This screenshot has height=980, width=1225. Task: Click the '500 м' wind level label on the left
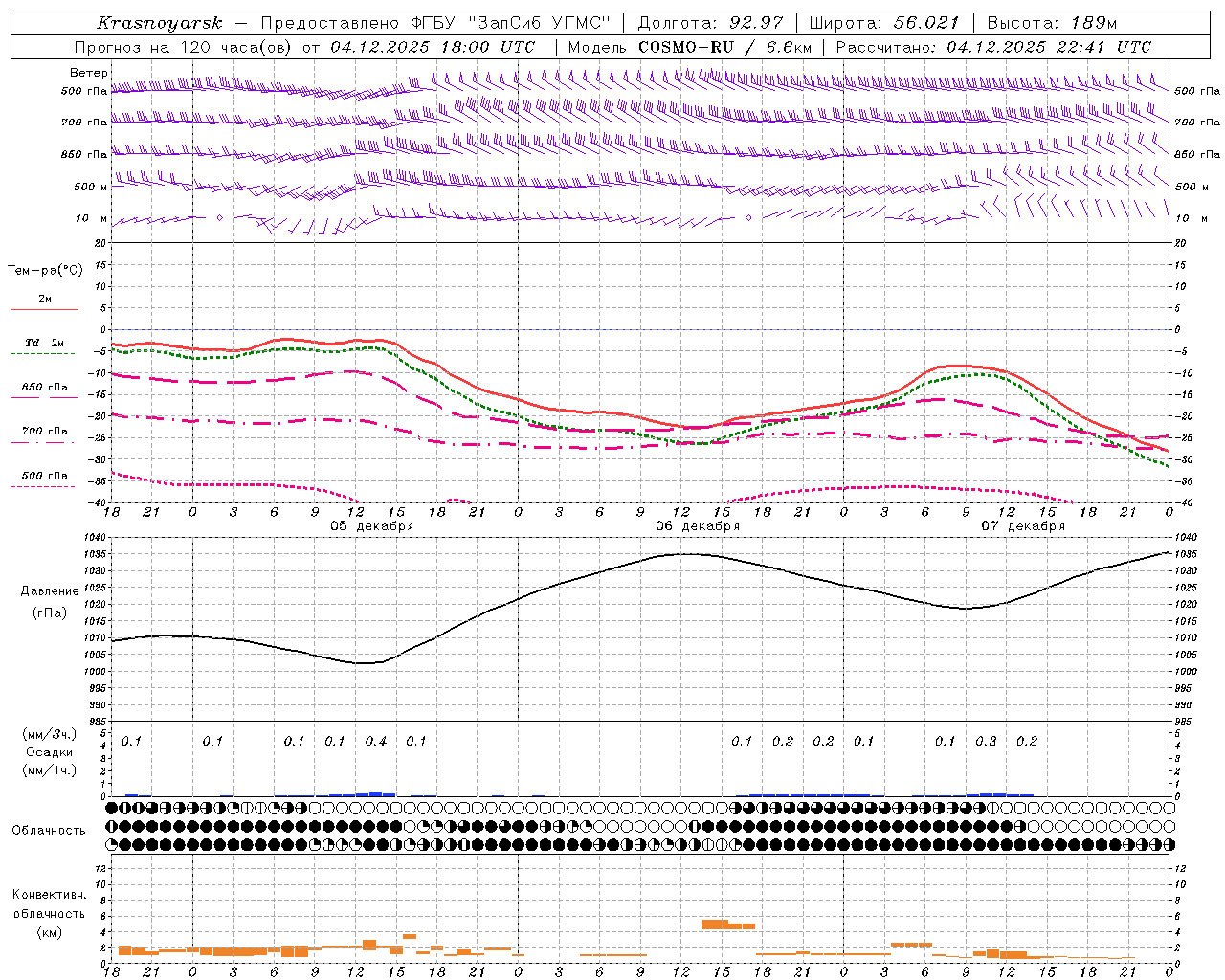point(92,187)
